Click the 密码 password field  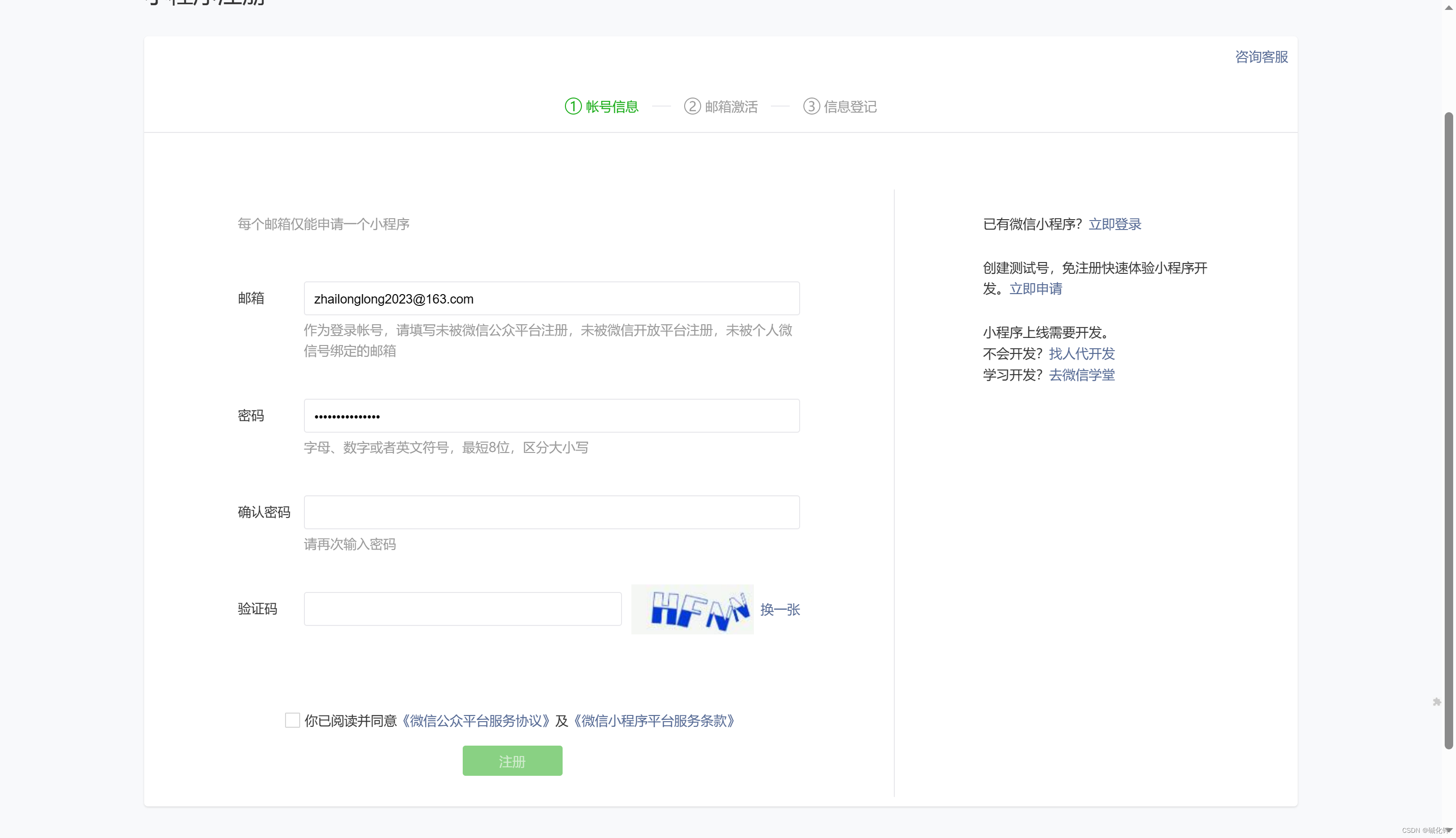551,416
